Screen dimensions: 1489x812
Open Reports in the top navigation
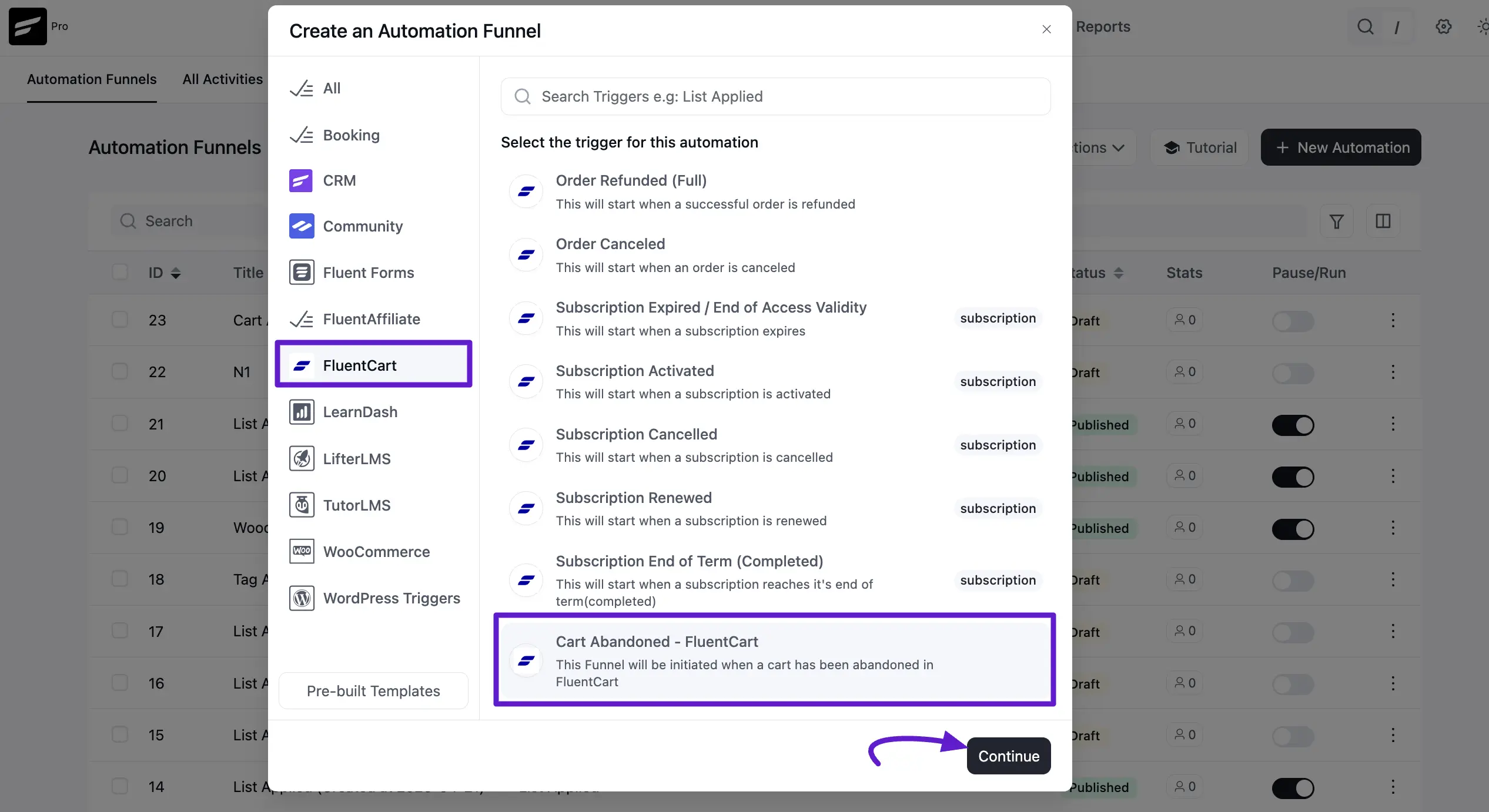point(1103,26)
